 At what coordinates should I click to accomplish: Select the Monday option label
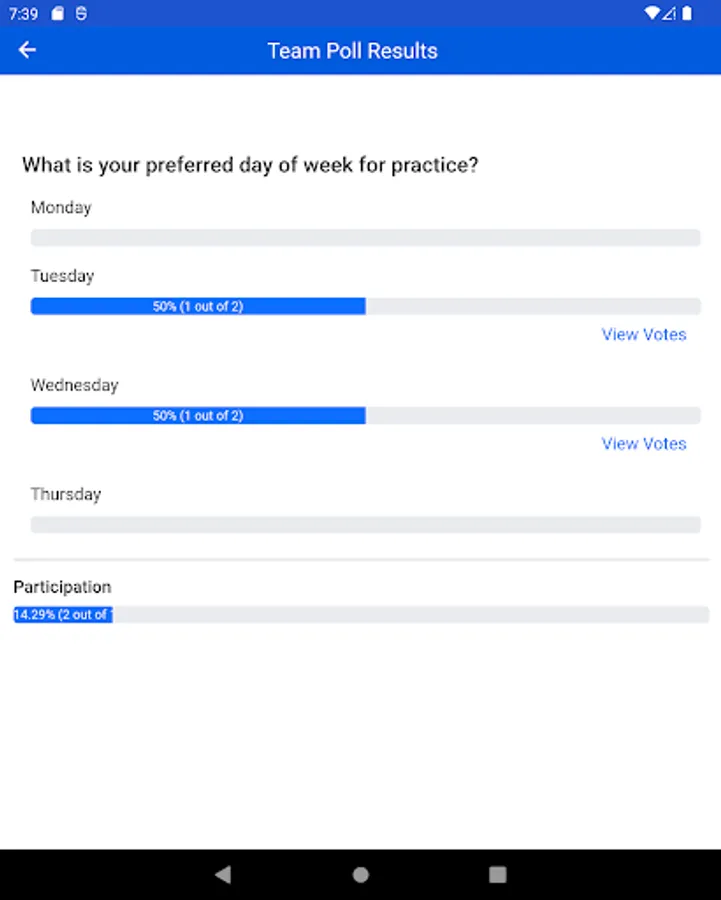(x=61, y=208)
